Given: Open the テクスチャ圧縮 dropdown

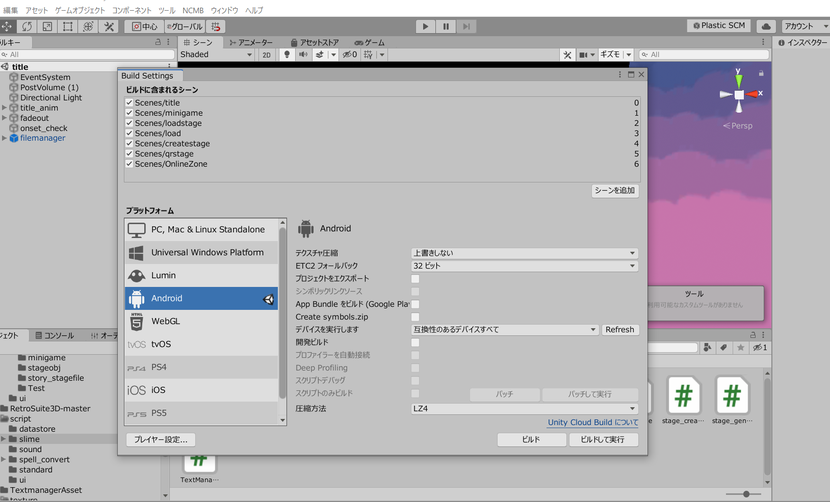Looking at the screenshot, I should (524, 253).
